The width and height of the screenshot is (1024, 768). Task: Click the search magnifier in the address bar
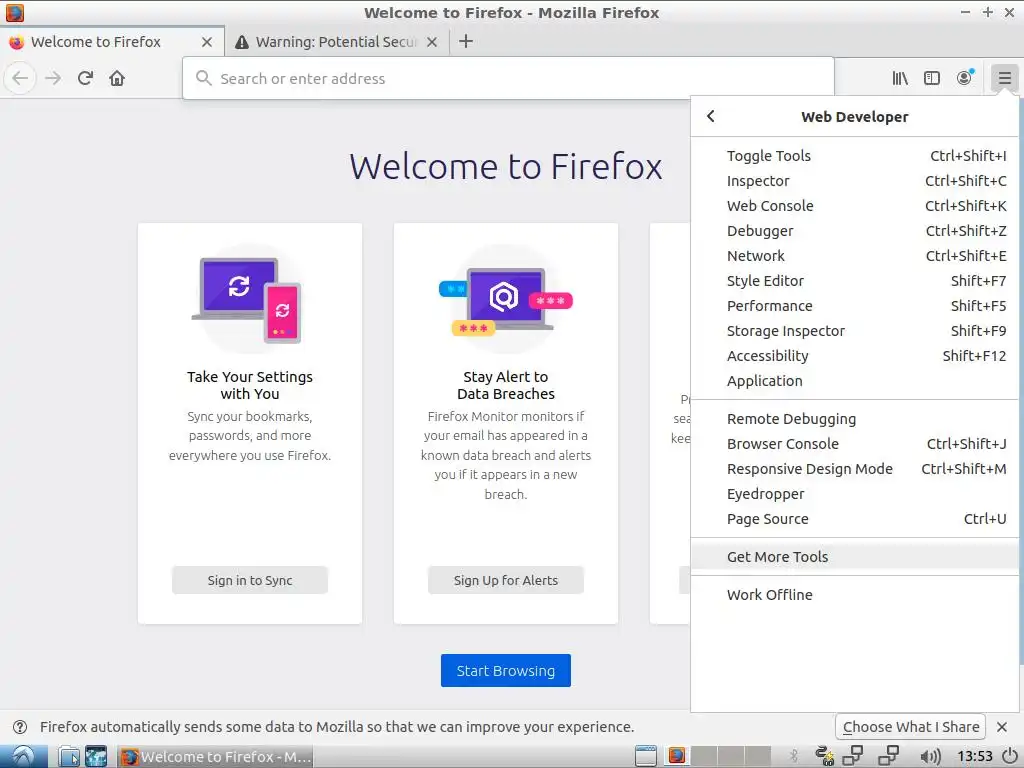coord(204,78)
